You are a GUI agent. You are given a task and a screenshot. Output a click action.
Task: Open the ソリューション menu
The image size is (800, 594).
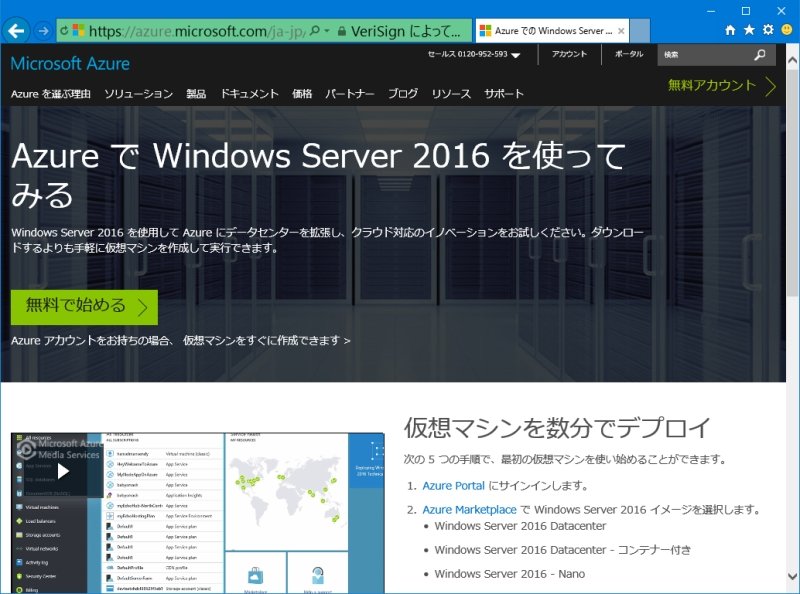point(139,94)
